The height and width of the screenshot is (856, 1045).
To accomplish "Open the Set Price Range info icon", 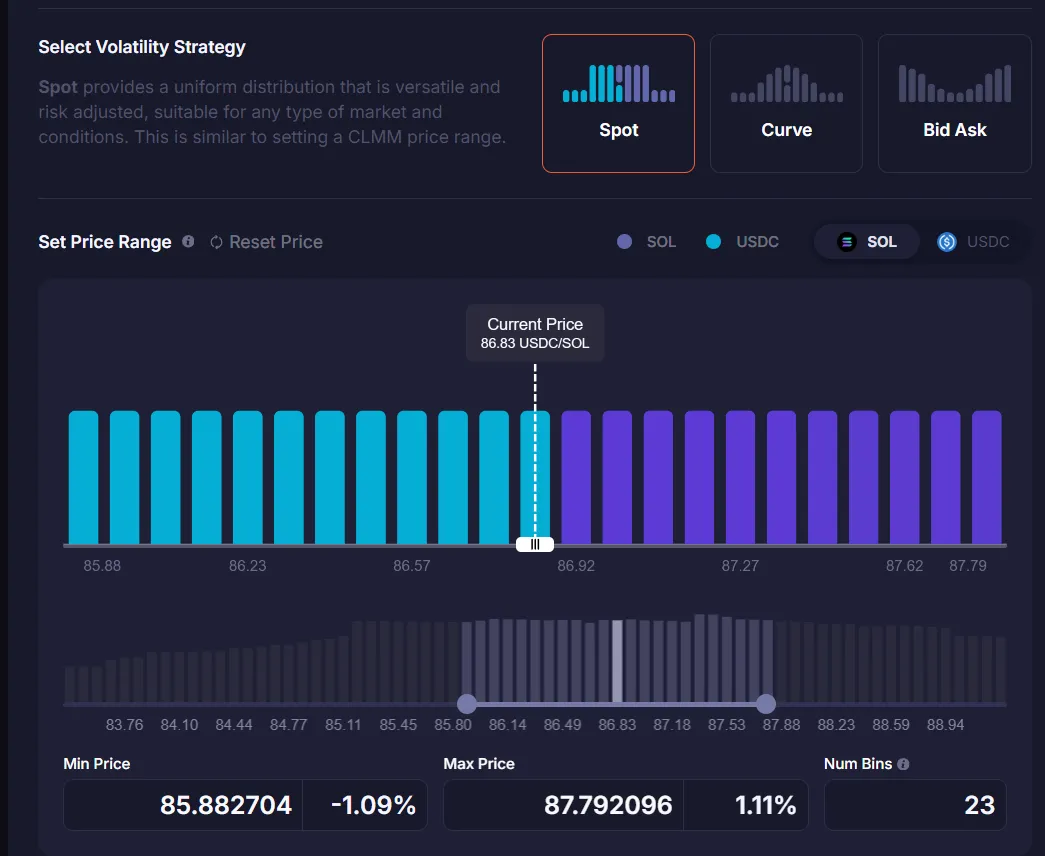I will pos(188,242).
